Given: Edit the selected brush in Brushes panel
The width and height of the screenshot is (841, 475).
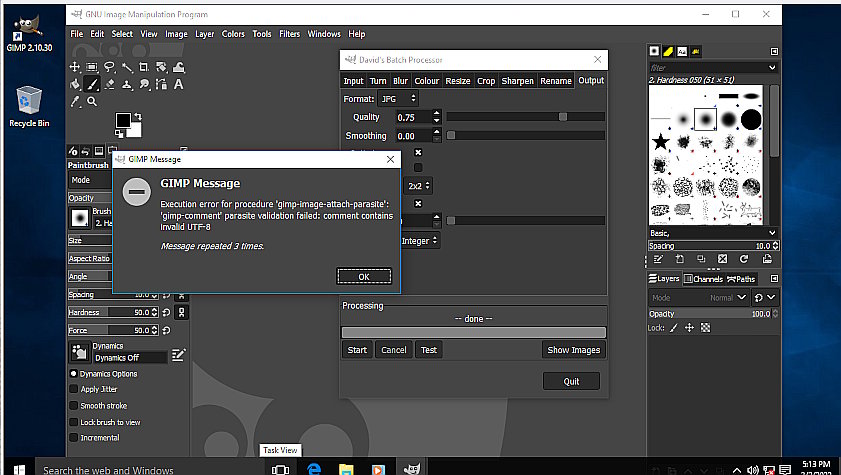Looking at the screenshot, I should click(x=658, y=259).
